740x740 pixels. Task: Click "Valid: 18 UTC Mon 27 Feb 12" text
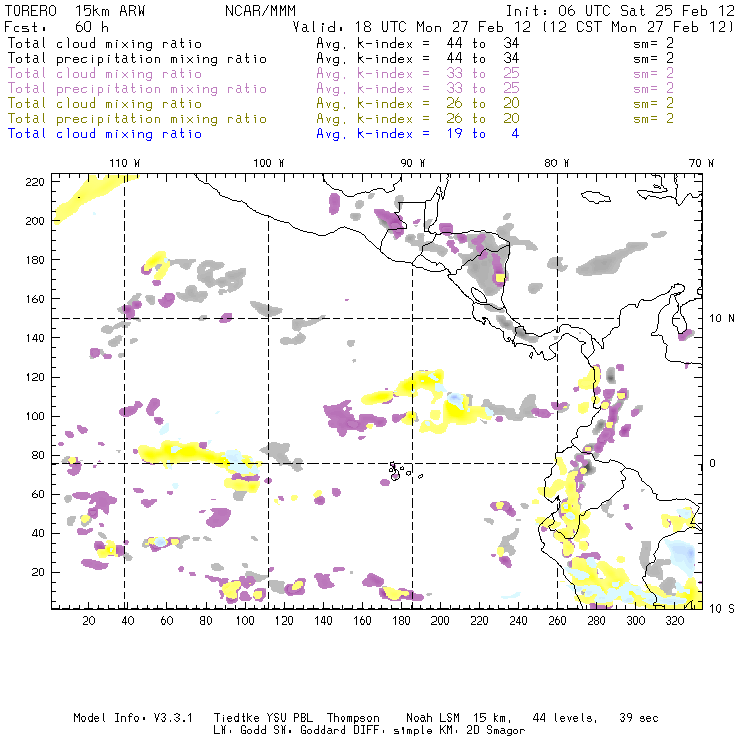pos(412,27)
